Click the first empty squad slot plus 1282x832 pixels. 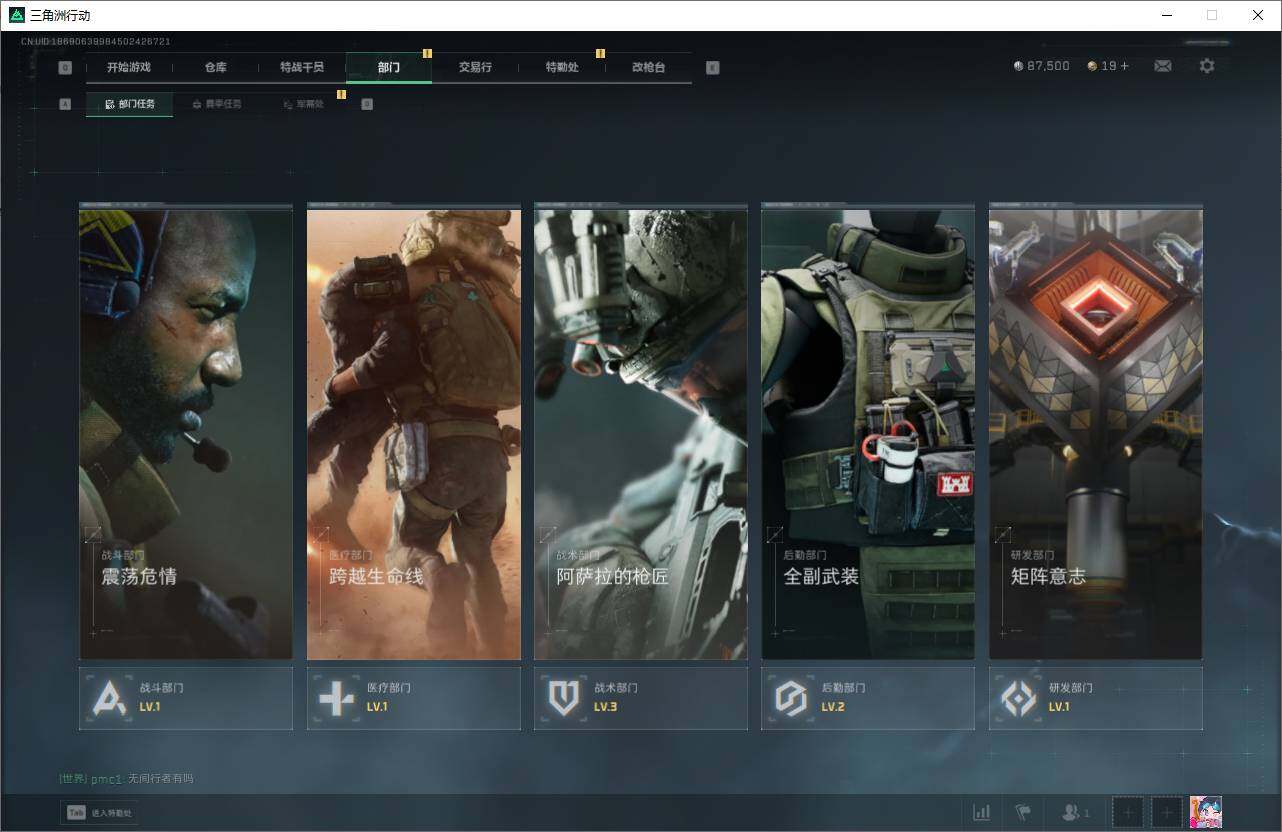pyautogui.click(x=1128, y=812)
